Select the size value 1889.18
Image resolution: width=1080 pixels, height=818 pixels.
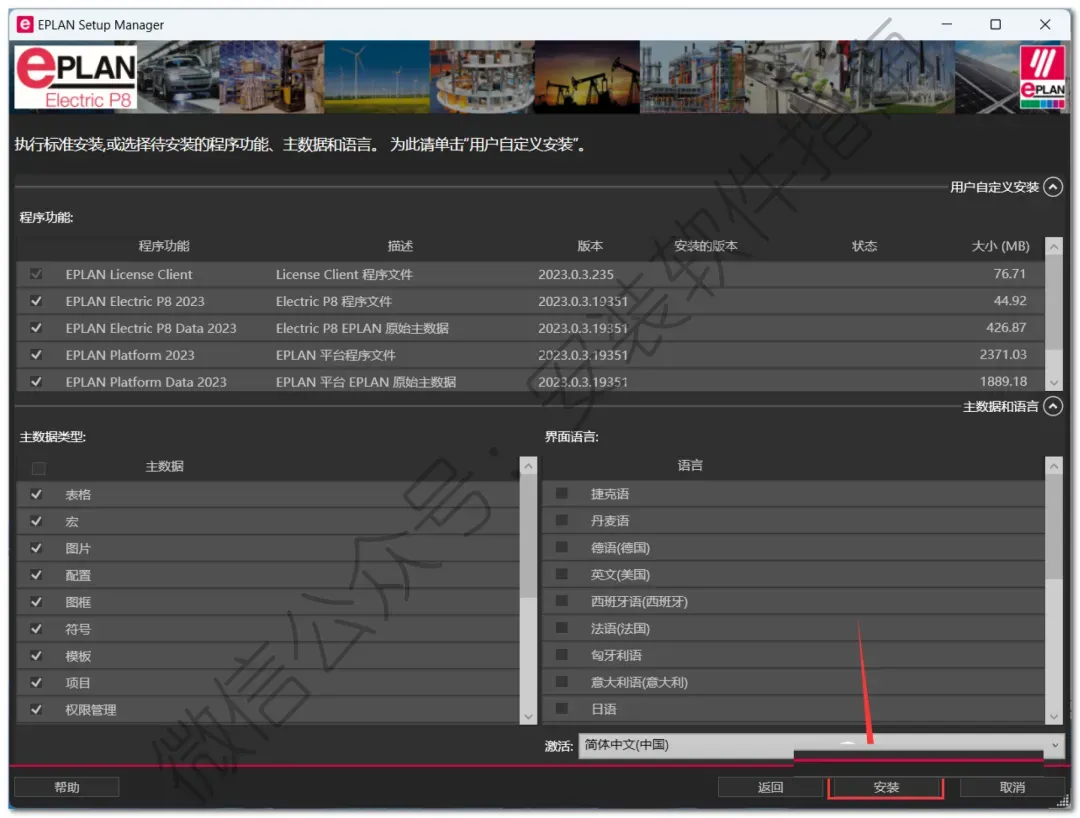[1003, 381]
